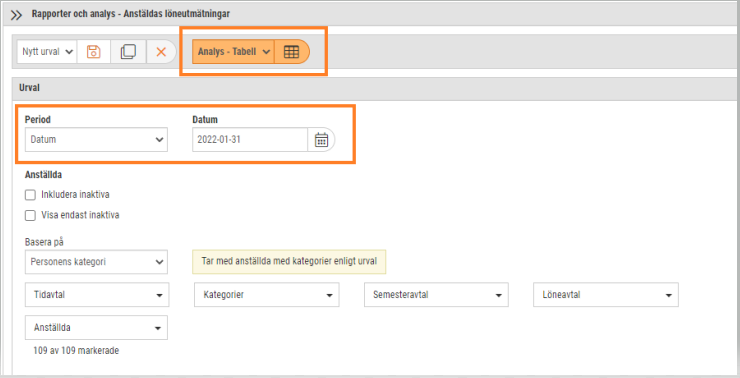Expand the Kategorier multiselect dropdown

pyautogui.click(x=267, y=295)
